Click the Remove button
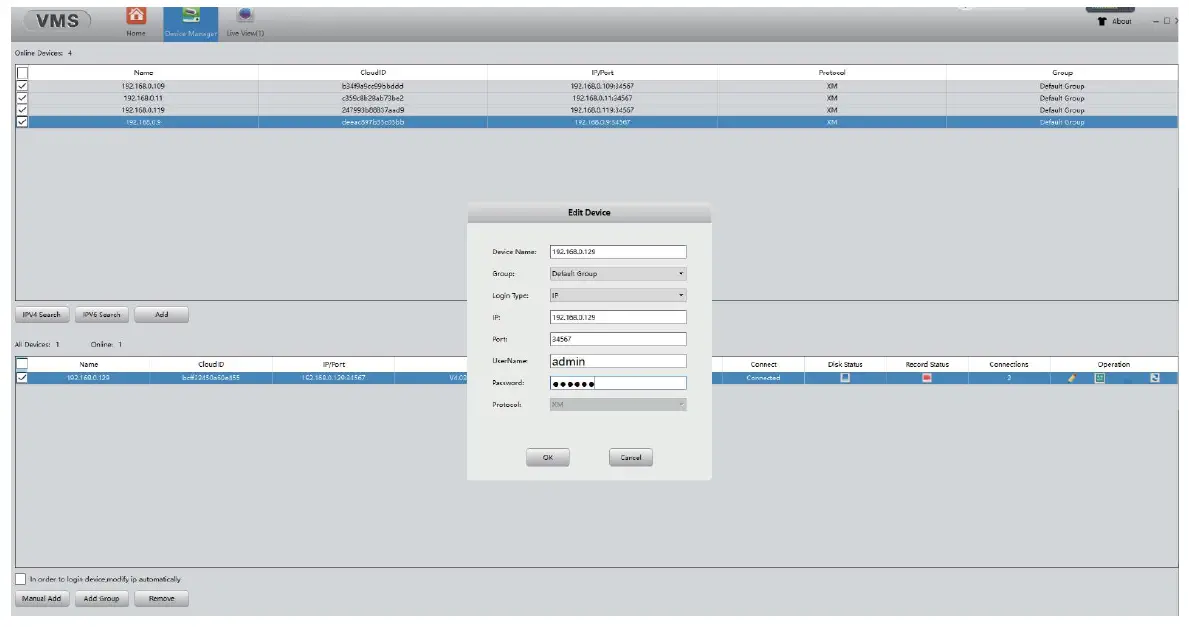 [162, 599]
